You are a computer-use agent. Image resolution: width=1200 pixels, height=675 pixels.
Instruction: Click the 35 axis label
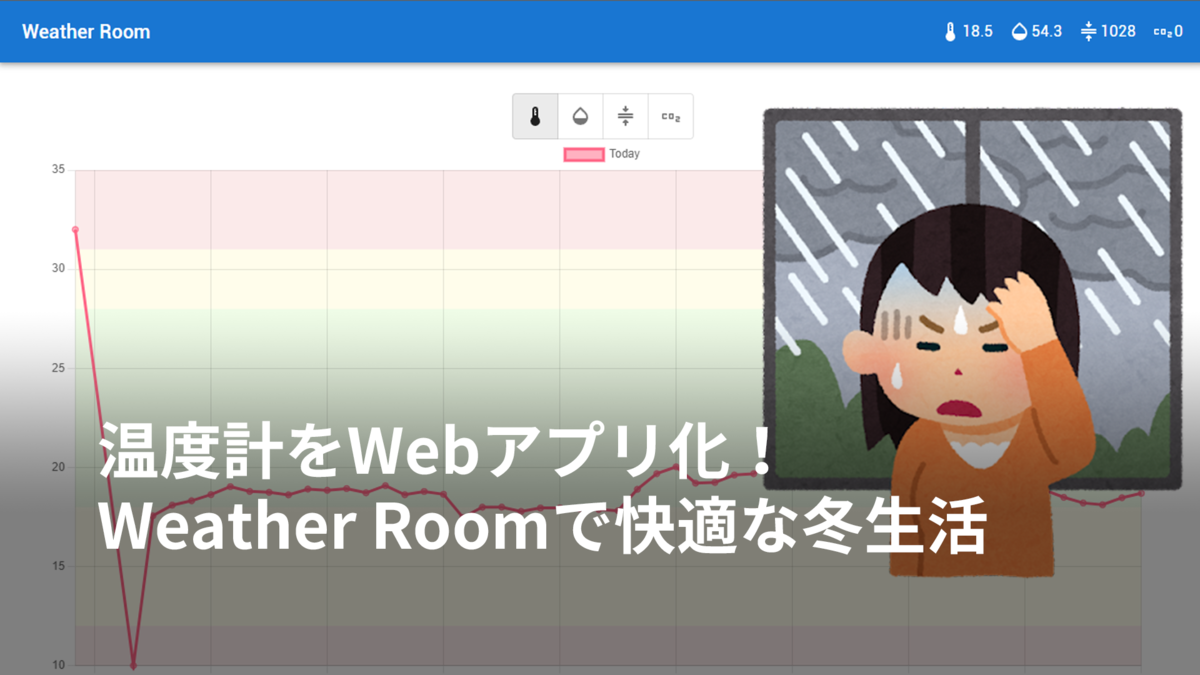[x=58, y=170]
